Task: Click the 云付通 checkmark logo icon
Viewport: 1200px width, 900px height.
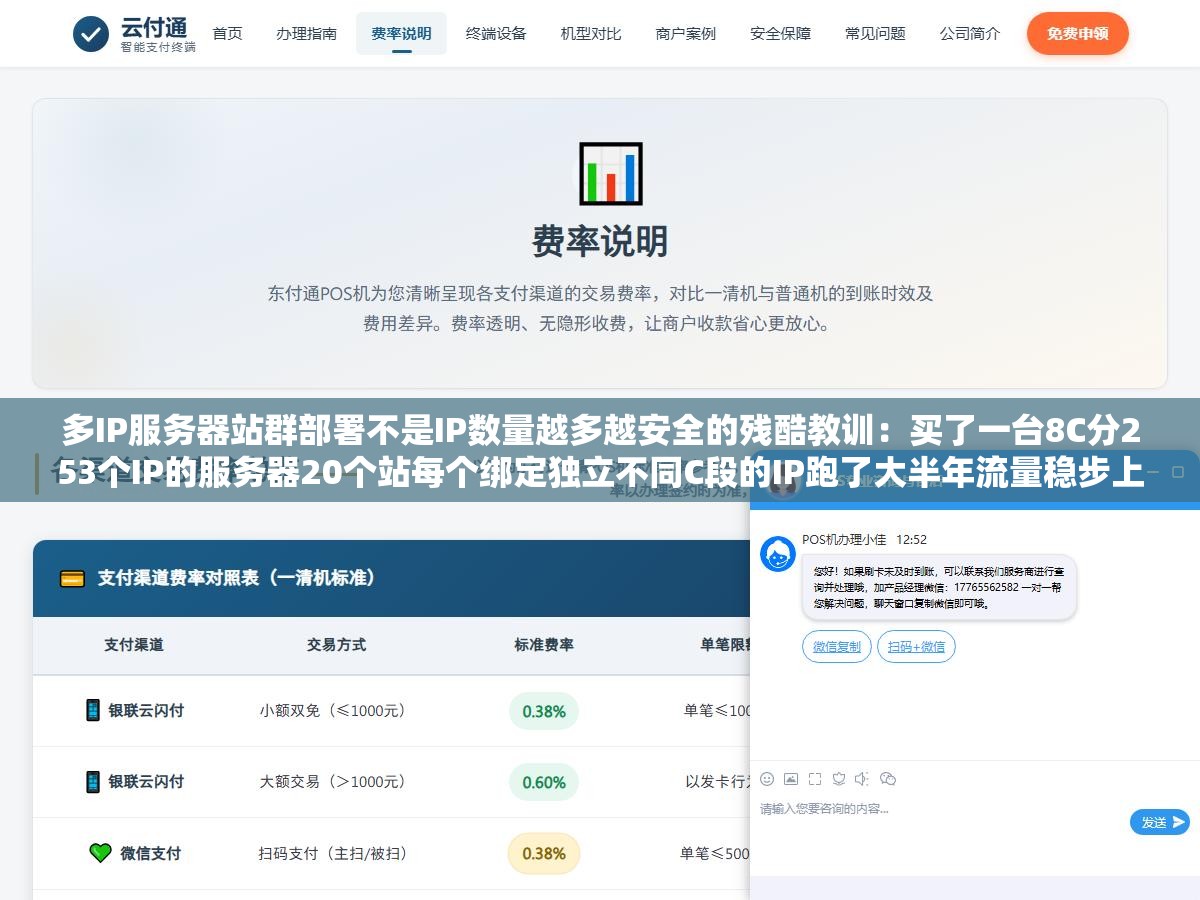Action: coord(91,34)
